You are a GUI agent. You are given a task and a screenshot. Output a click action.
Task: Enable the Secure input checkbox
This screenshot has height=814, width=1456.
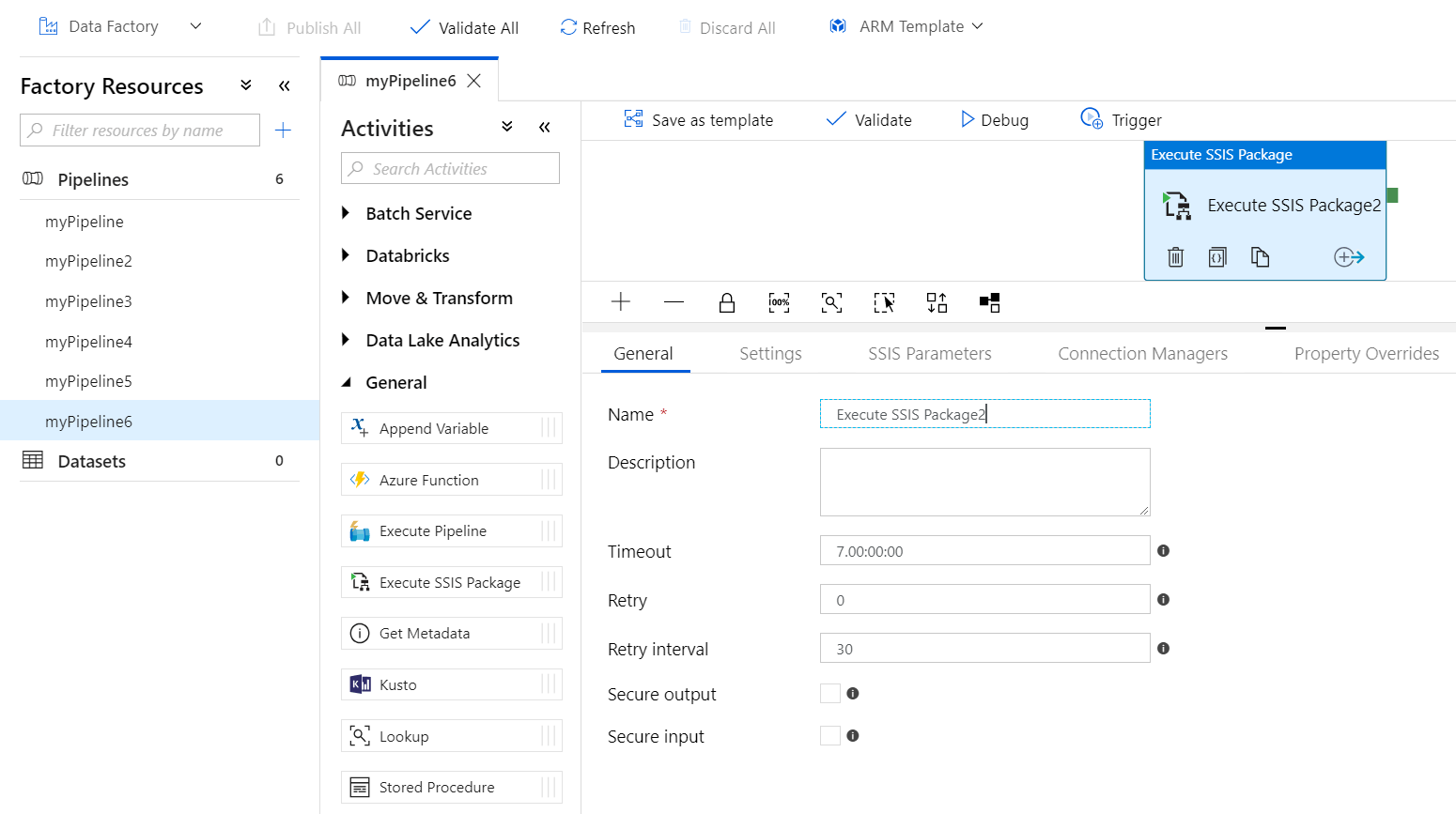pos(830,736)
